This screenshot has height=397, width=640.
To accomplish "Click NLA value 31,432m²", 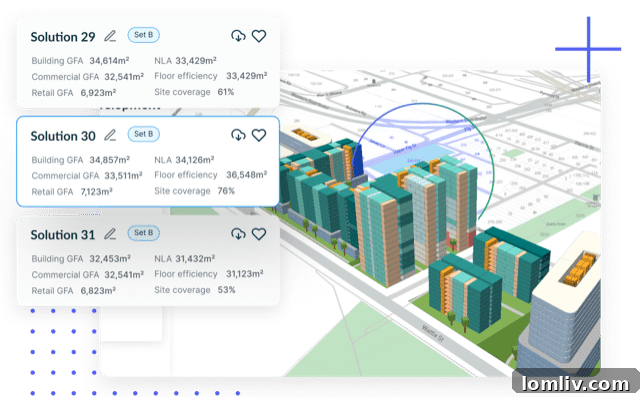I will coord(195,259).
